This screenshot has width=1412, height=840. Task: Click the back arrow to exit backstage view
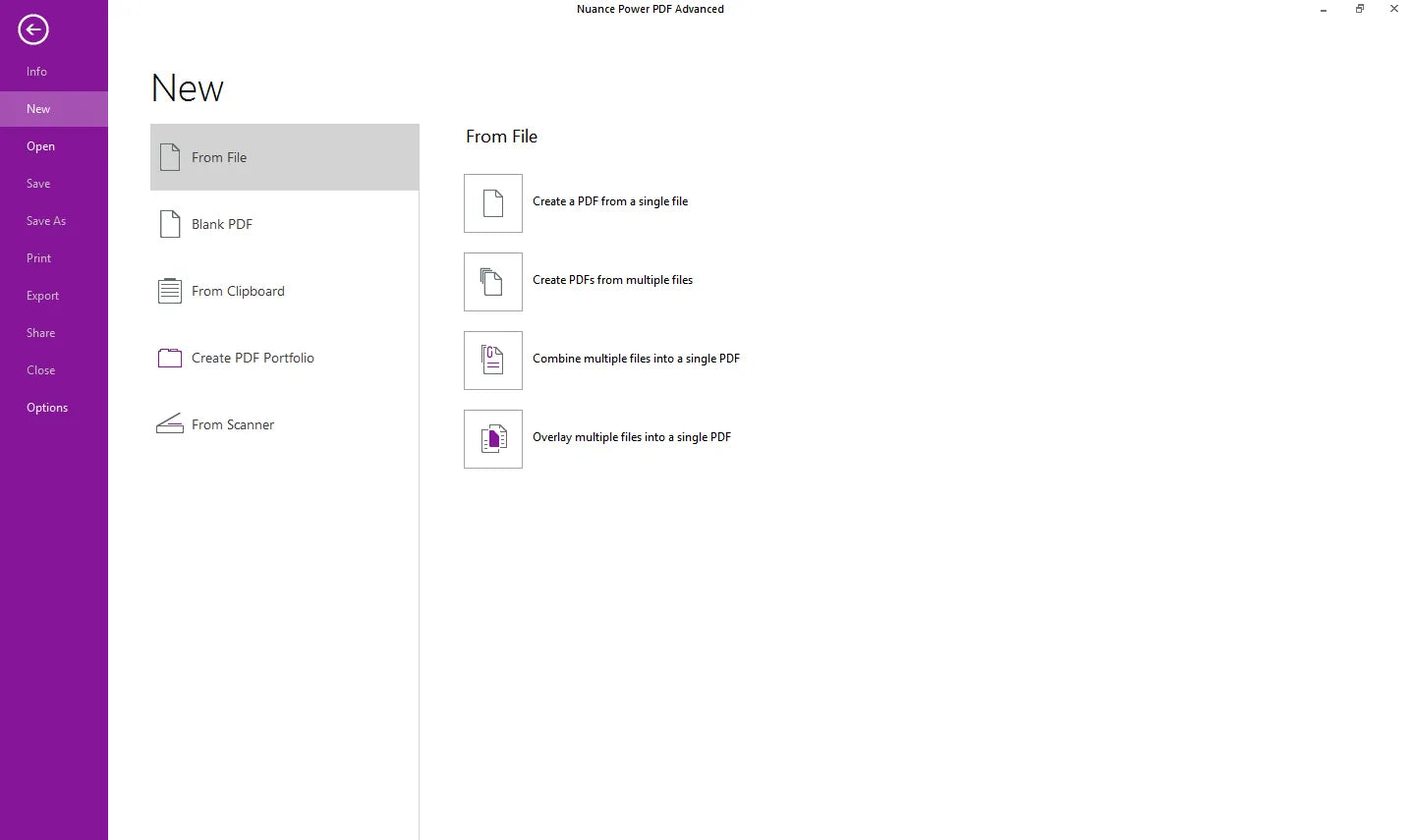(x=32, y=29)
